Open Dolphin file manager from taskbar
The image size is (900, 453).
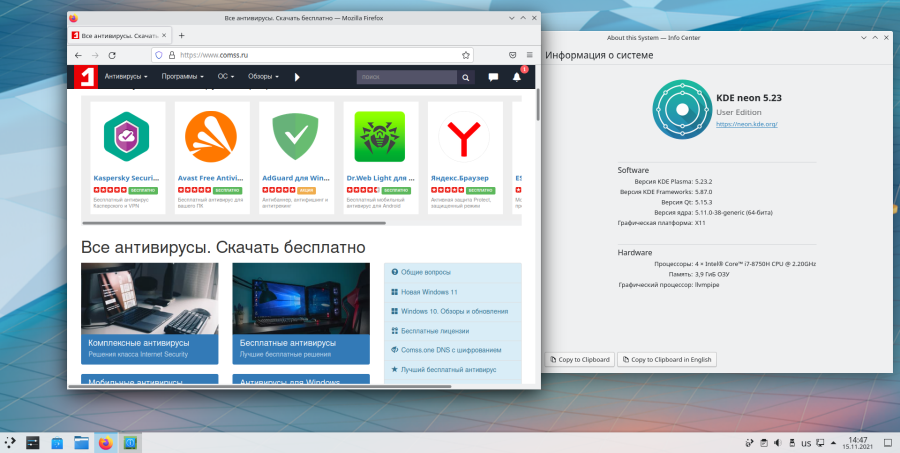(82, 443)
